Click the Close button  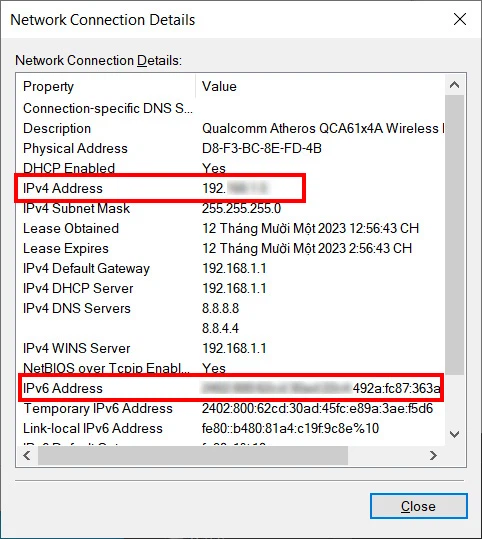pos(418,506)
